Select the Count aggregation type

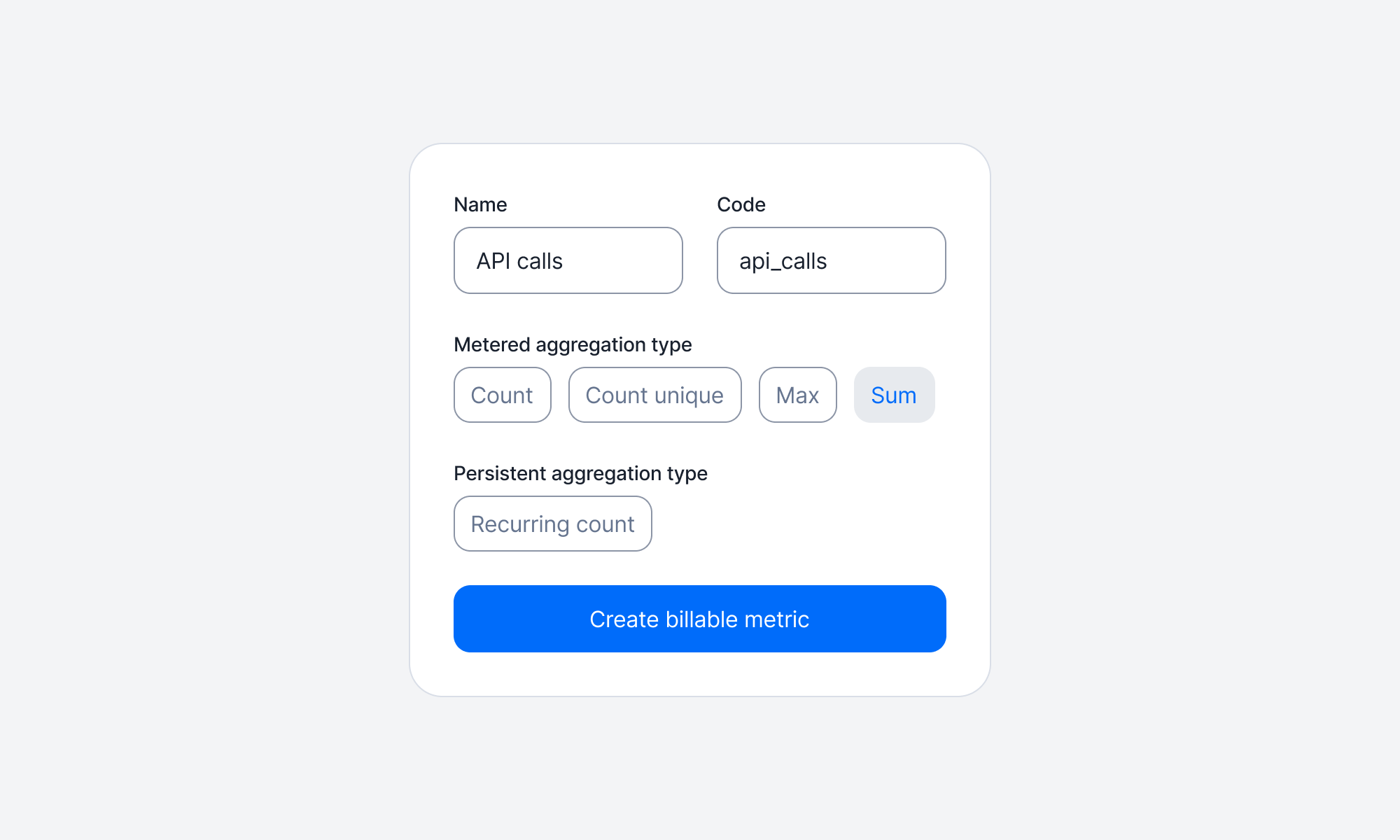click(x=502, y=395)
